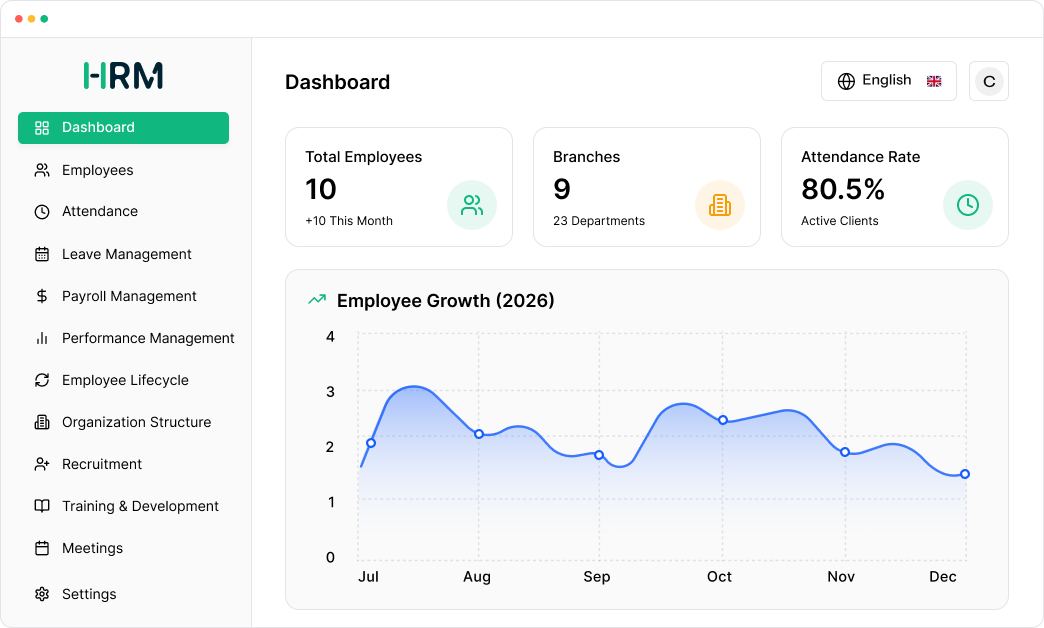Click the UK flag icon
This screenshot has width=1044, height=628.
click(x=934, y=81)
